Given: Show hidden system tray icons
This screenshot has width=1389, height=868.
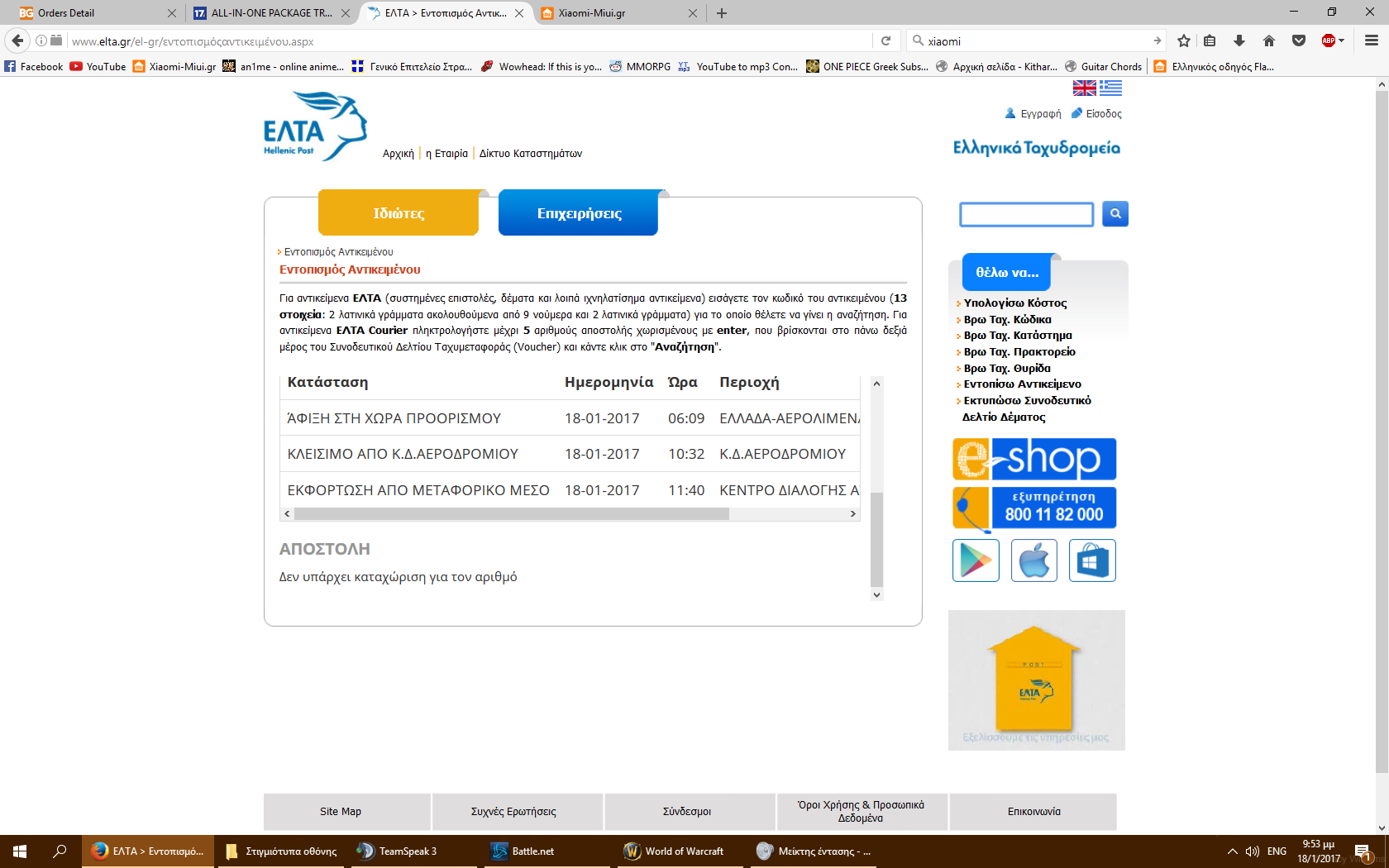Looking at the screenshot, I should (x=1232, y=851).
